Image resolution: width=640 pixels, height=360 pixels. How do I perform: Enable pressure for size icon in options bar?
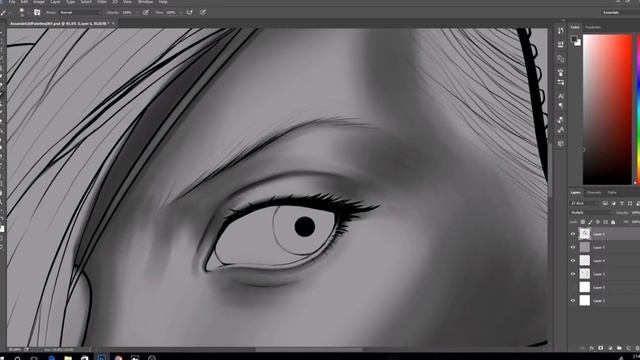click(203, 12)
